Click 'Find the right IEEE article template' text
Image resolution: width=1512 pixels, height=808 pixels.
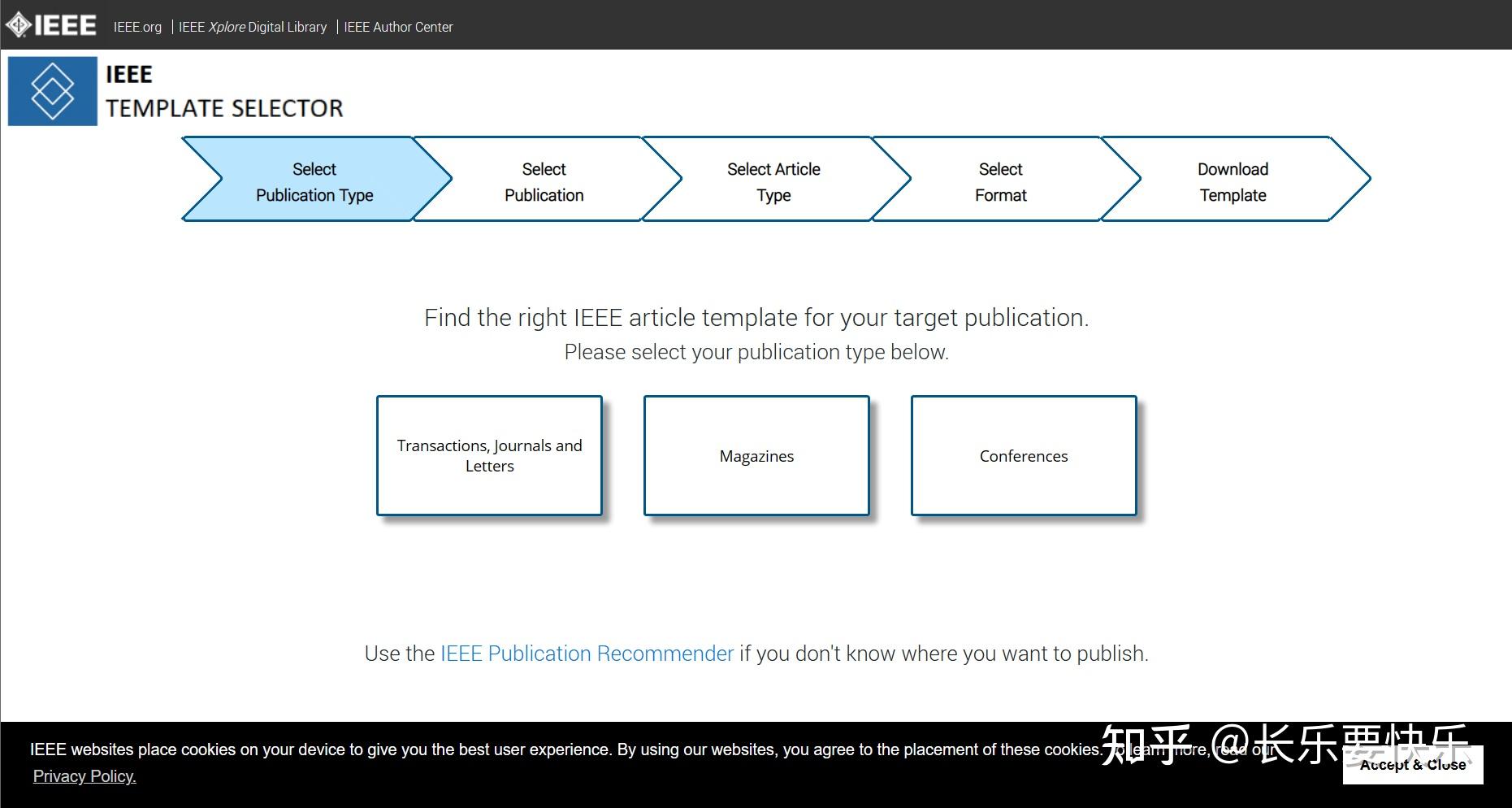pos(756,318)
